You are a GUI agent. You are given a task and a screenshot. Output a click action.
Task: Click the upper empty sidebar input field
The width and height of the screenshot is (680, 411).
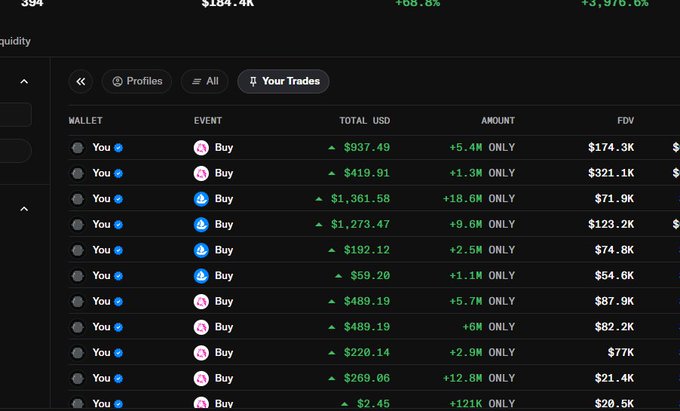point(16,114)
